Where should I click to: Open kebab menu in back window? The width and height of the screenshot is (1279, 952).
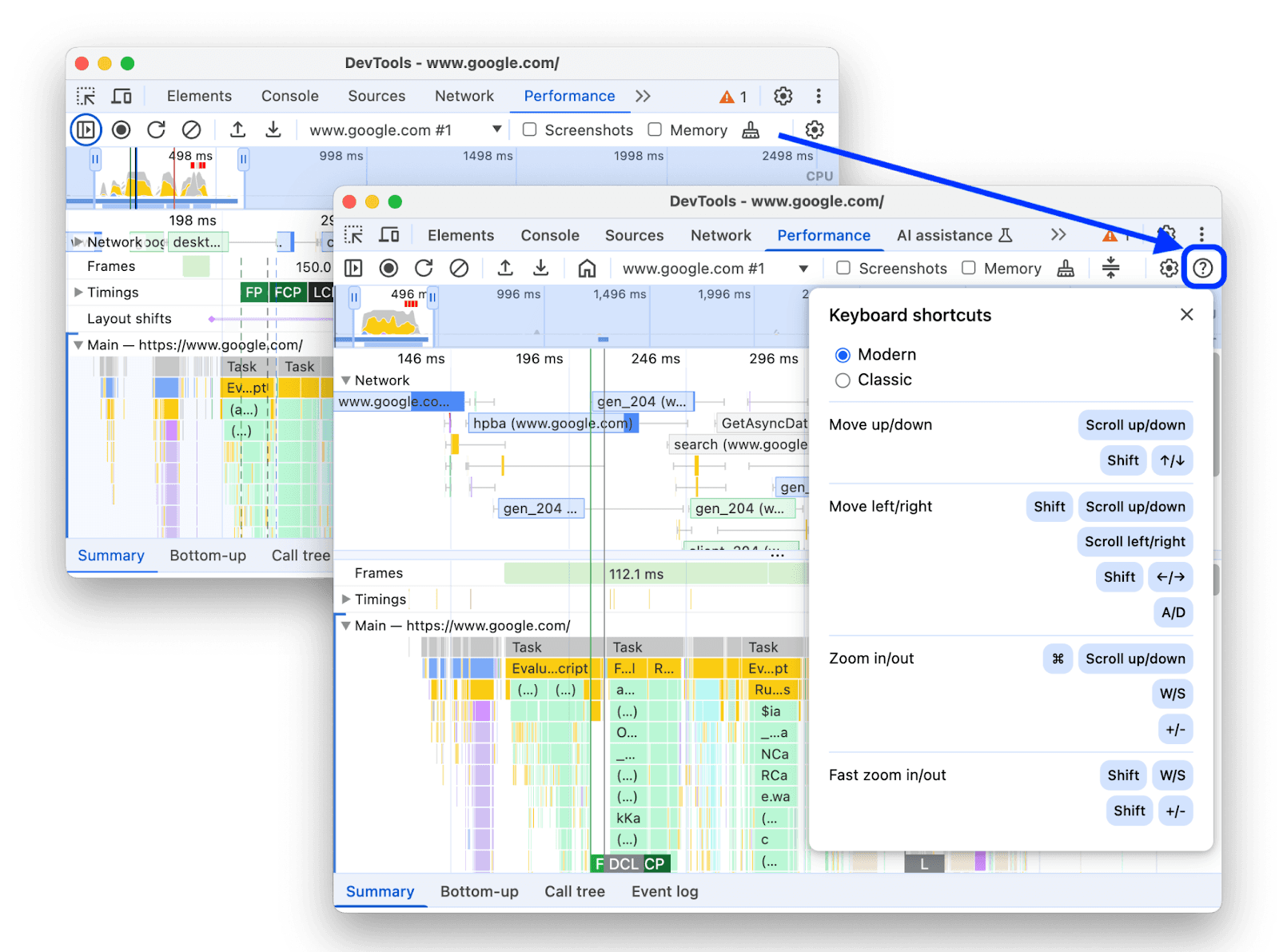[x=819, y=96]
